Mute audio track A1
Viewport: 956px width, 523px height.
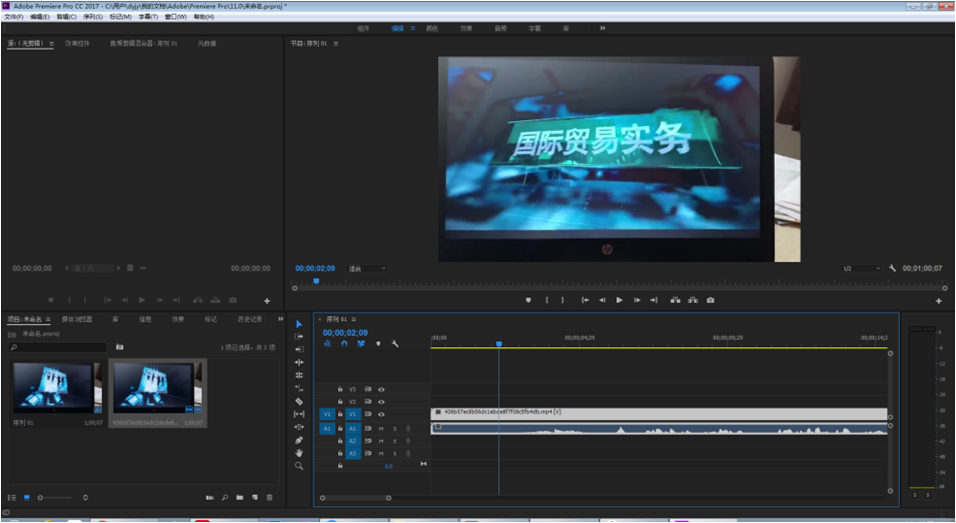(381, 428)
